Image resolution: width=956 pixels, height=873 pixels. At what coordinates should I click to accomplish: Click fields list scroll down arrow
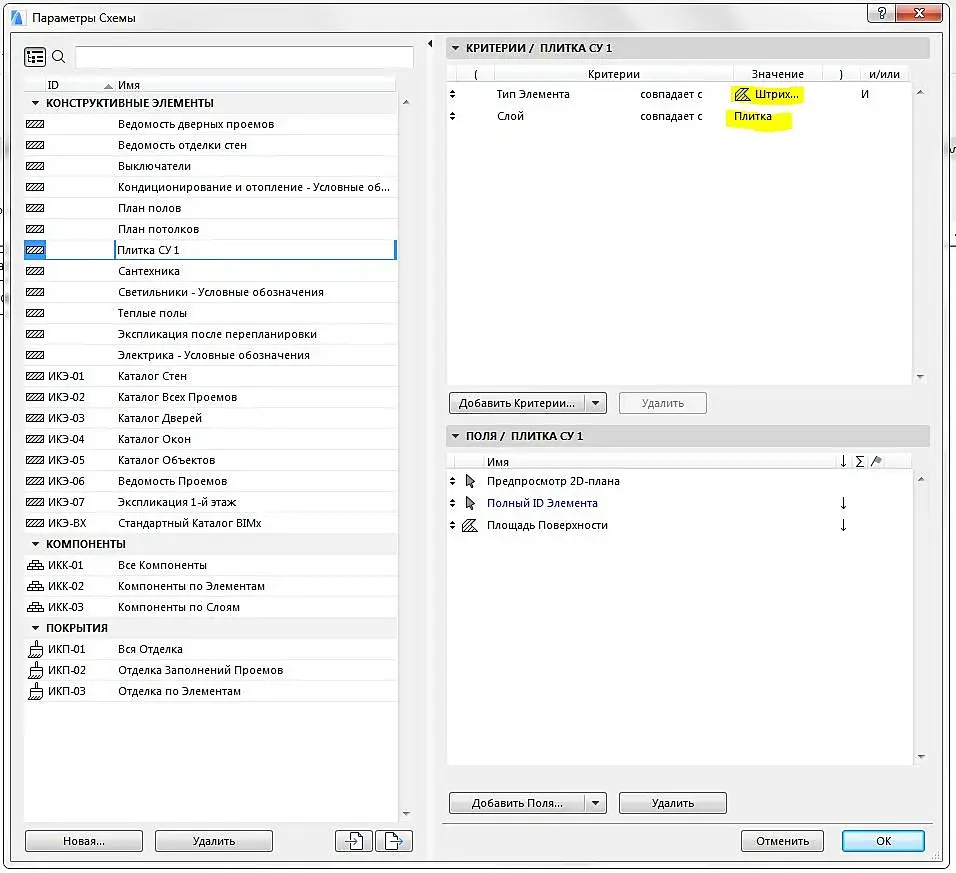pyautogui.click(x=921, y=757)
